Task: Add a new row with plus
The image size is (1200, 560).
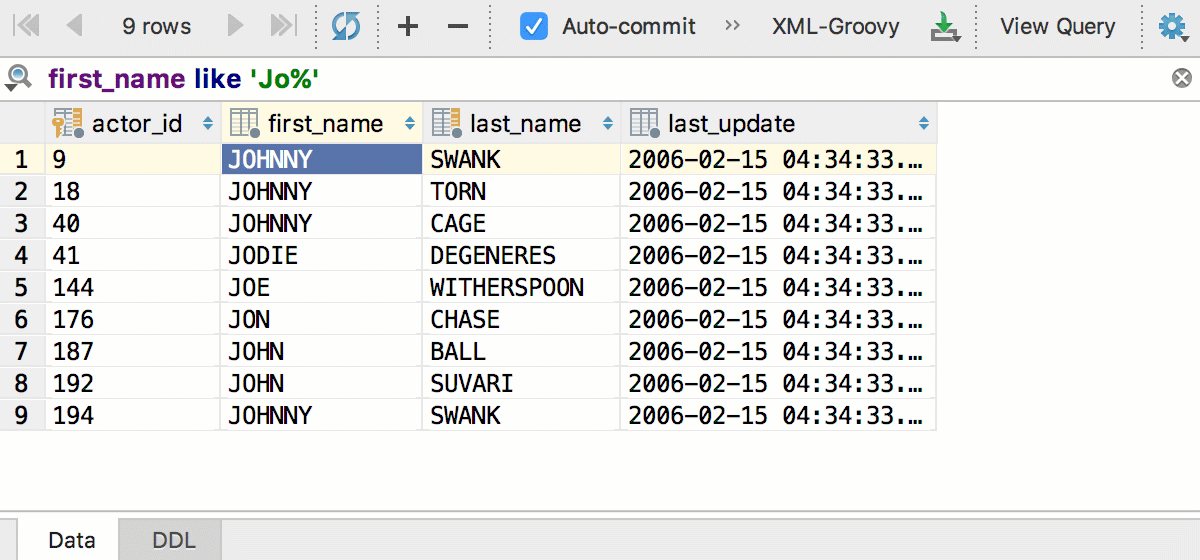Action: [x=408, y=27]
